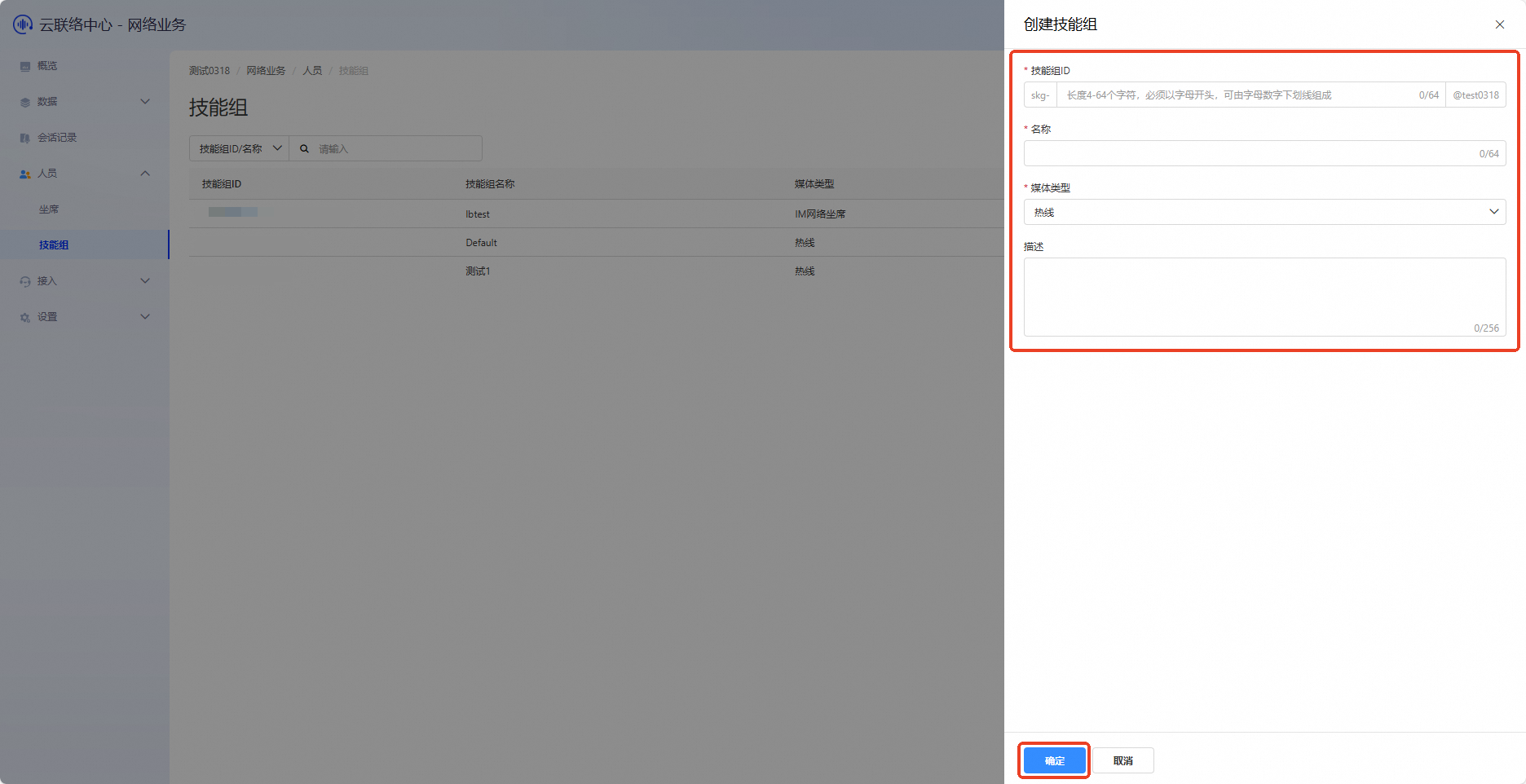Focus the 名称 input field

(1264, 153)
